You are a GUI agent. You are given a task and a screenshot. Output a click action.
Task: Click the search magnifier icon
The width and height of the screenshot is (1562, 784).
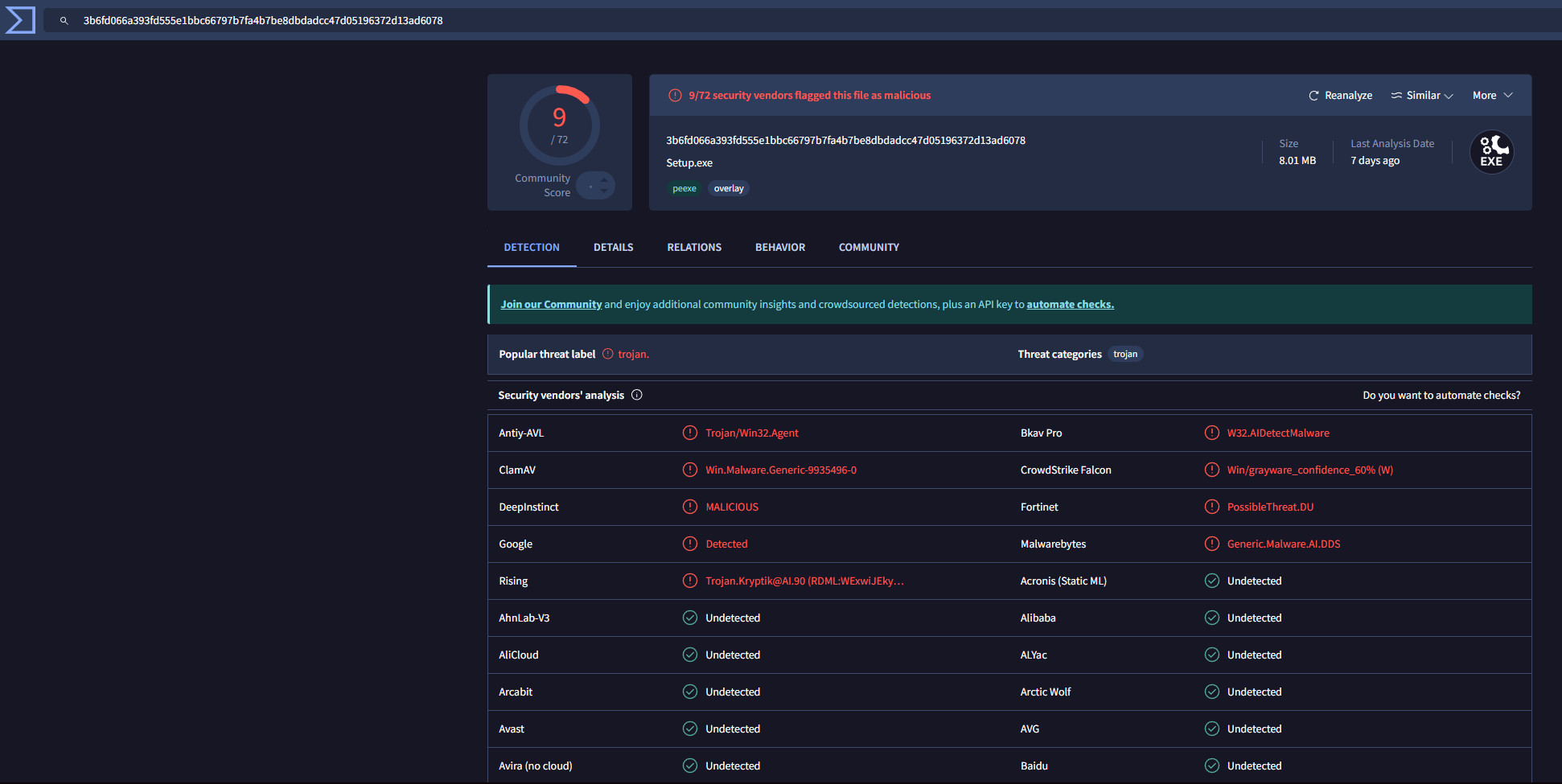click(64, 21)
